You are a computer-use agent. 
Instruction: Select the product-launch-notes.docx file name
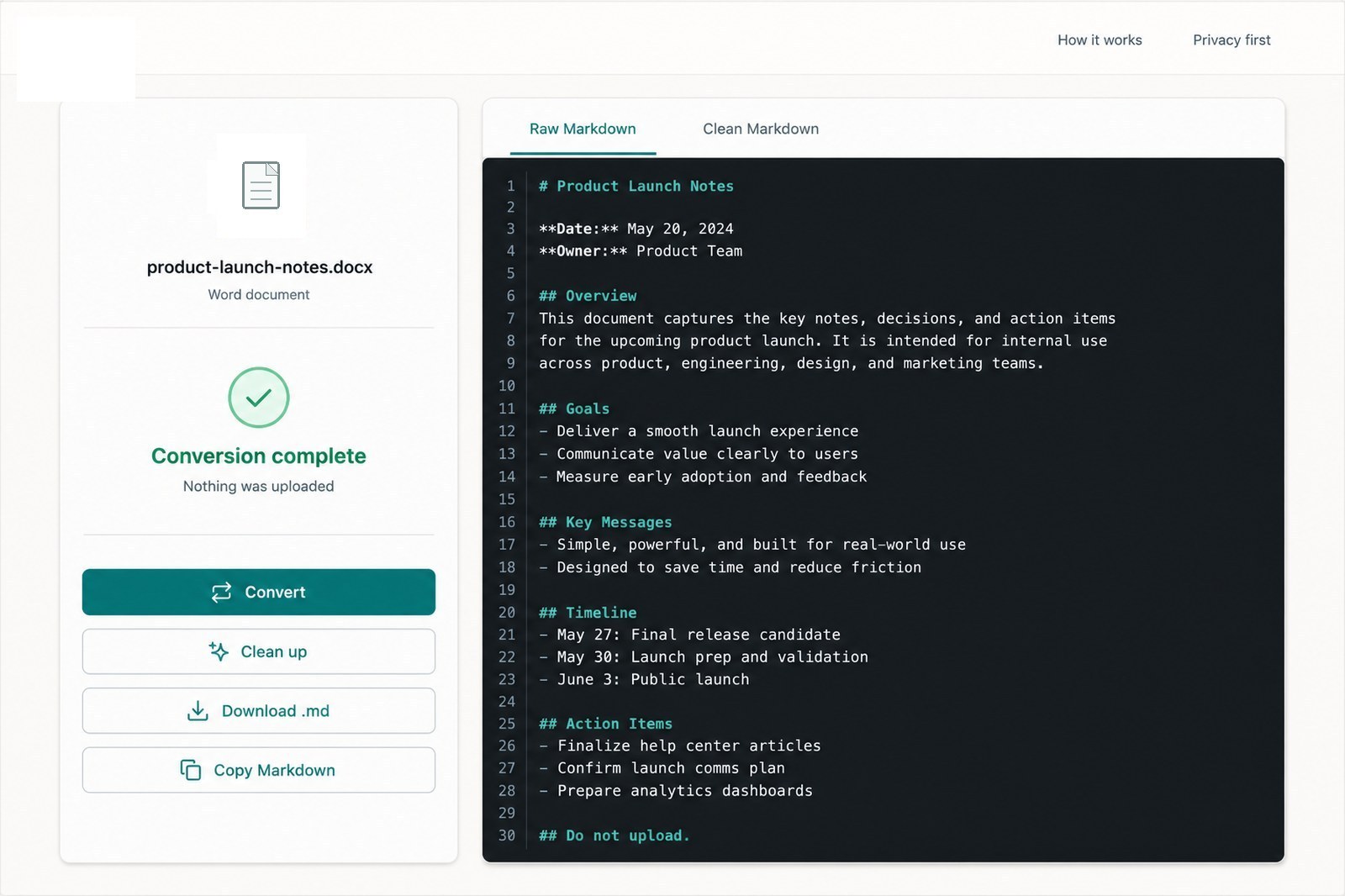pyautogui.click(x=260, y=267)
